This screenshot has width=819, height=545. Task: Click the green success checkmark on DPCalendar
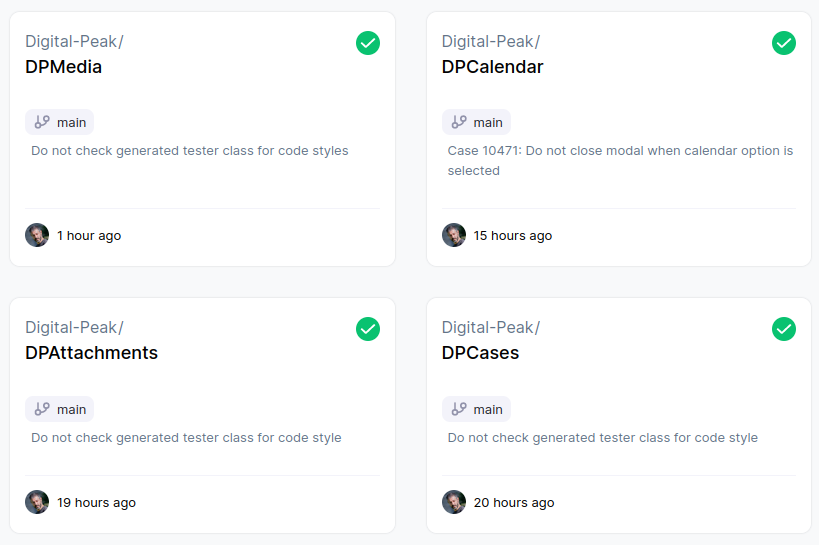[x=783, y=43]
